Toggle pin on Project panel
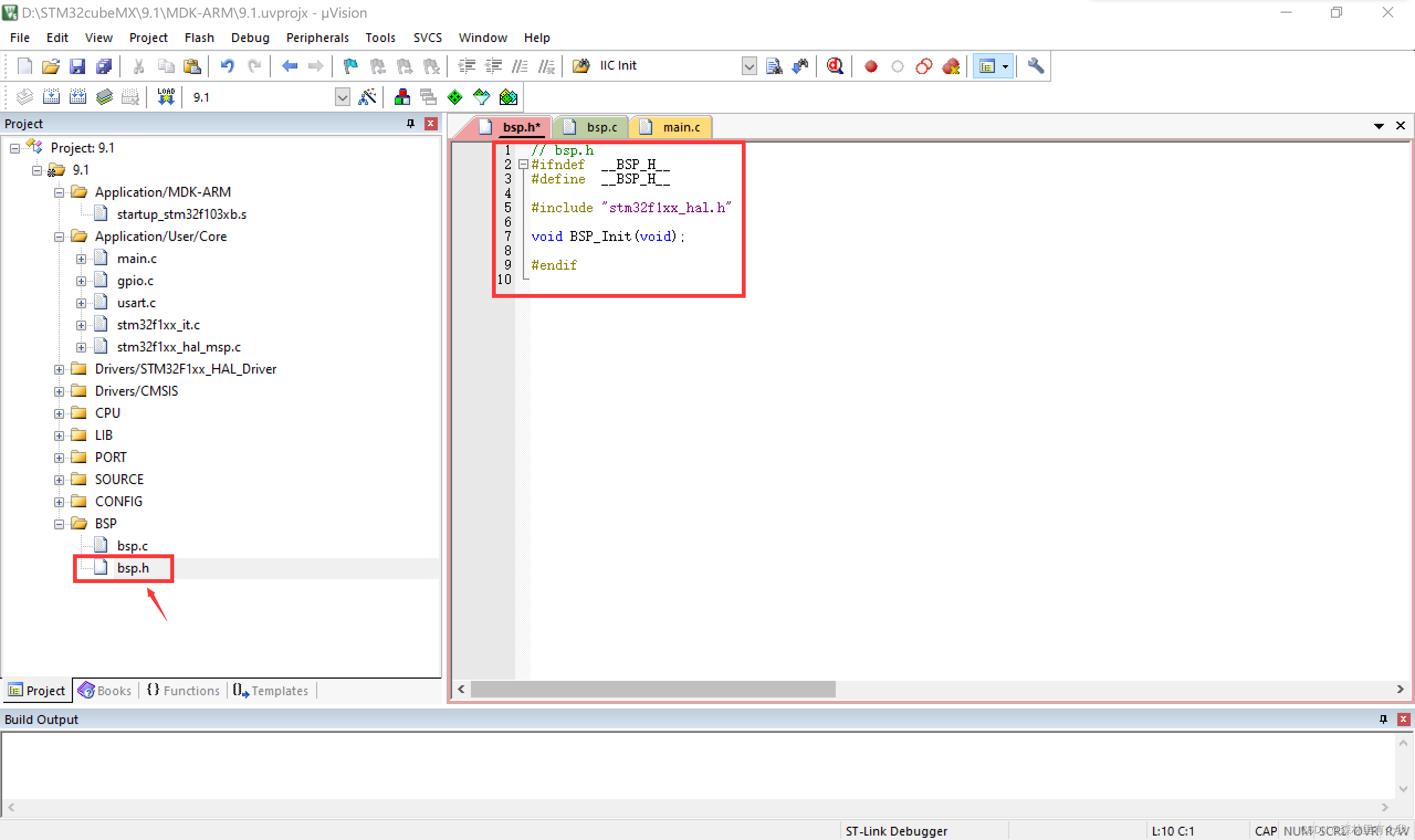This screenshot has height=840, width=1415. click(410, 123)
